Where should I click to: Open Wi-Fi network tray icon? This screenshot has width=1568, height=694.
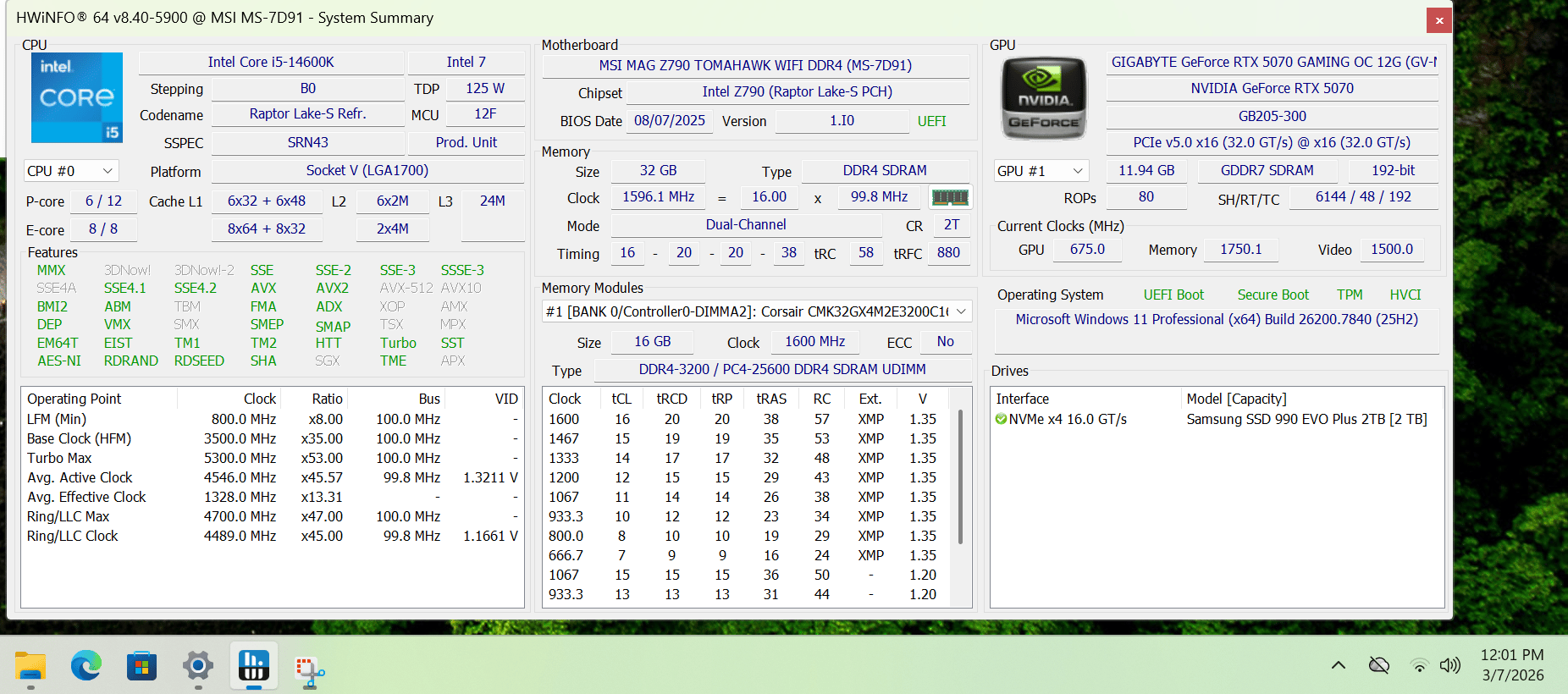[1420, 665]
